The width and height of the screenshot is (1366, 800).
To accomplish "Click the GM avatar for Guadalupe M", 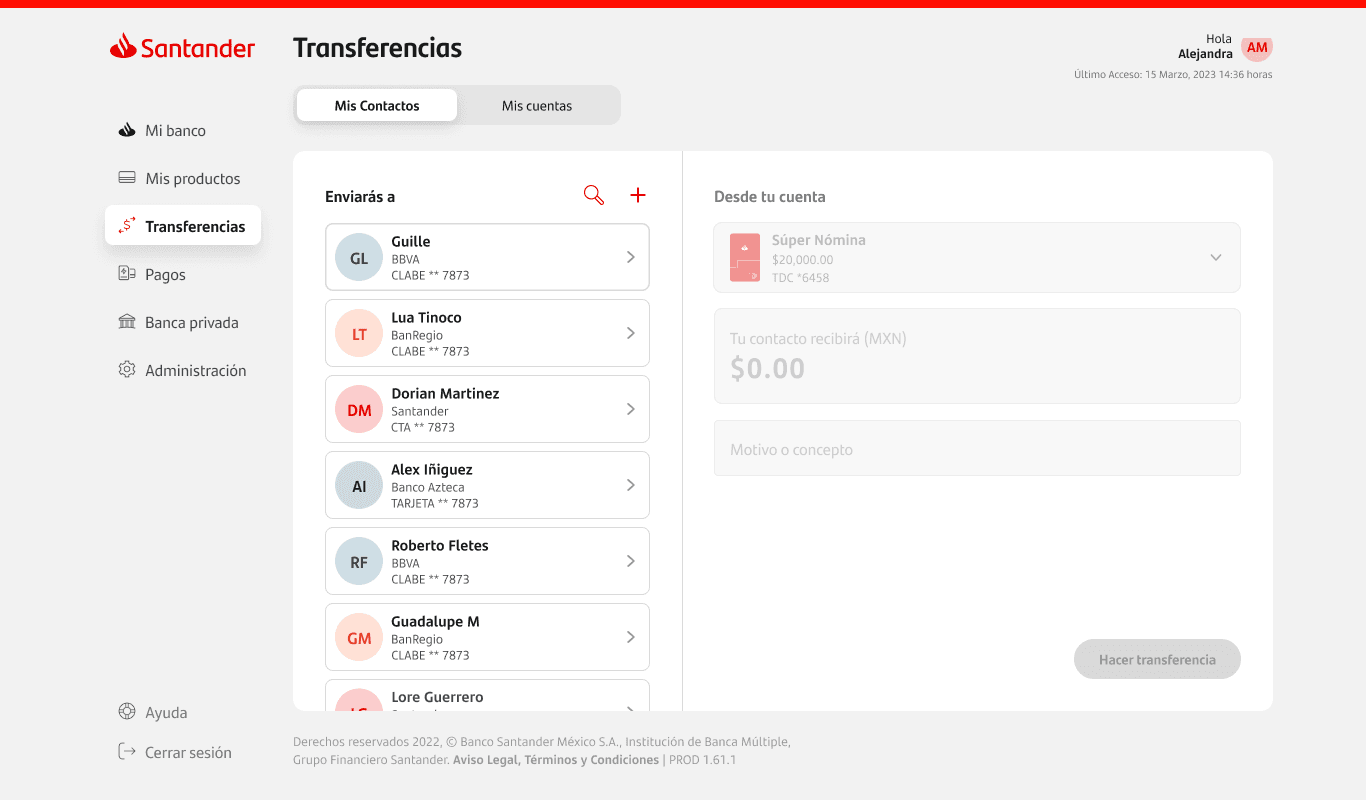I will tap(359, 638).
